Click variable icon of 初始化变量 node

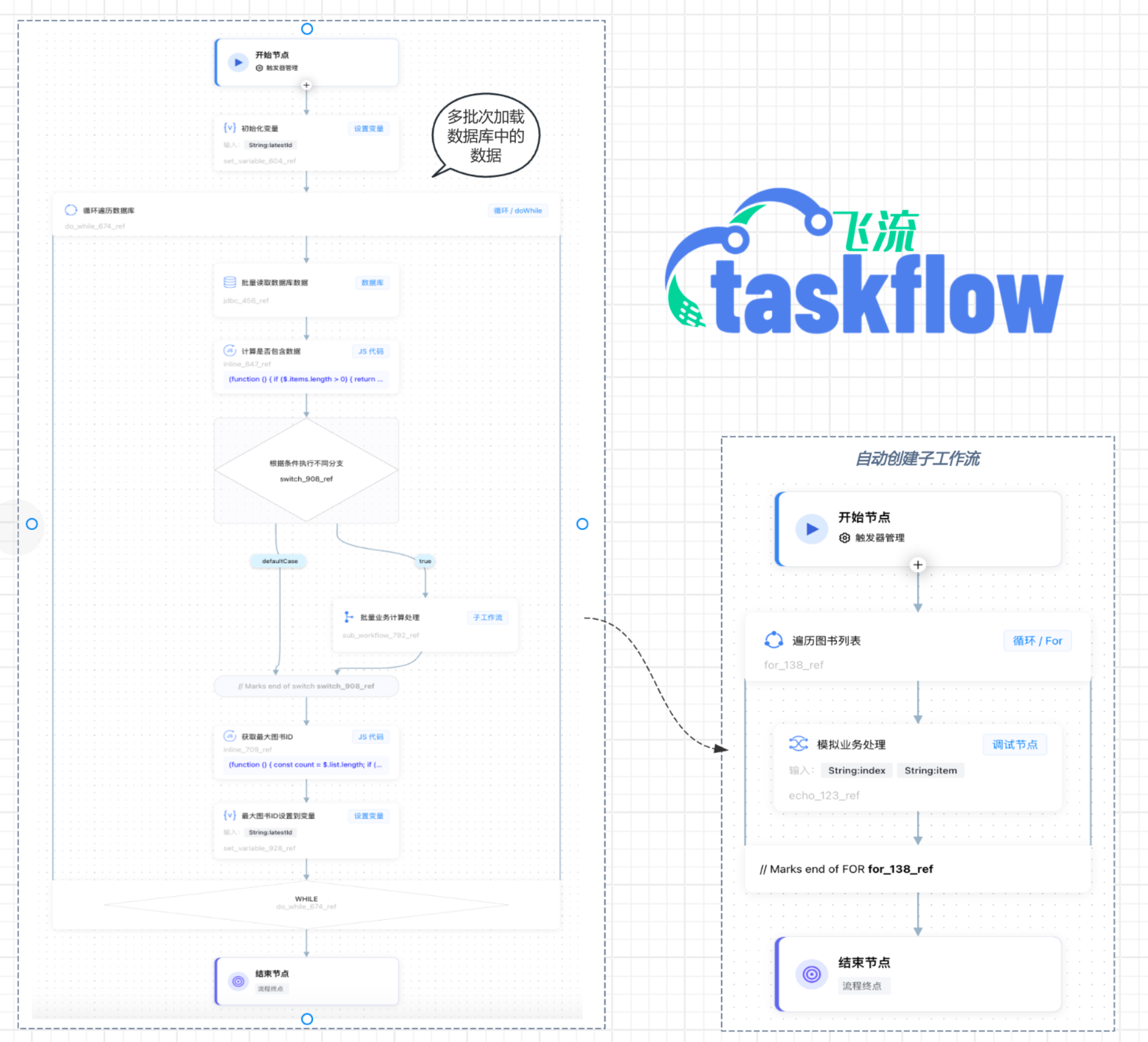(229, 128)
